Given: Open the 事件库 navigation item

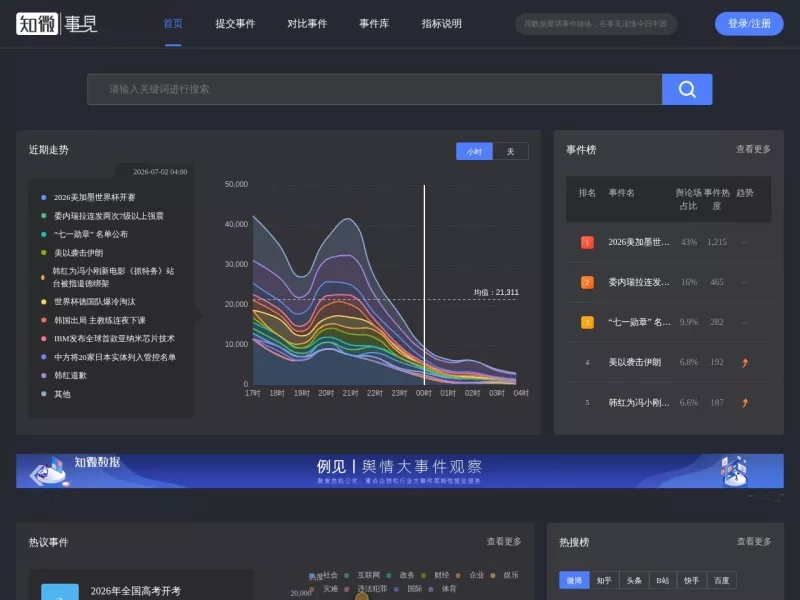Looking at the screenshot, I should [x=374, y=23].
